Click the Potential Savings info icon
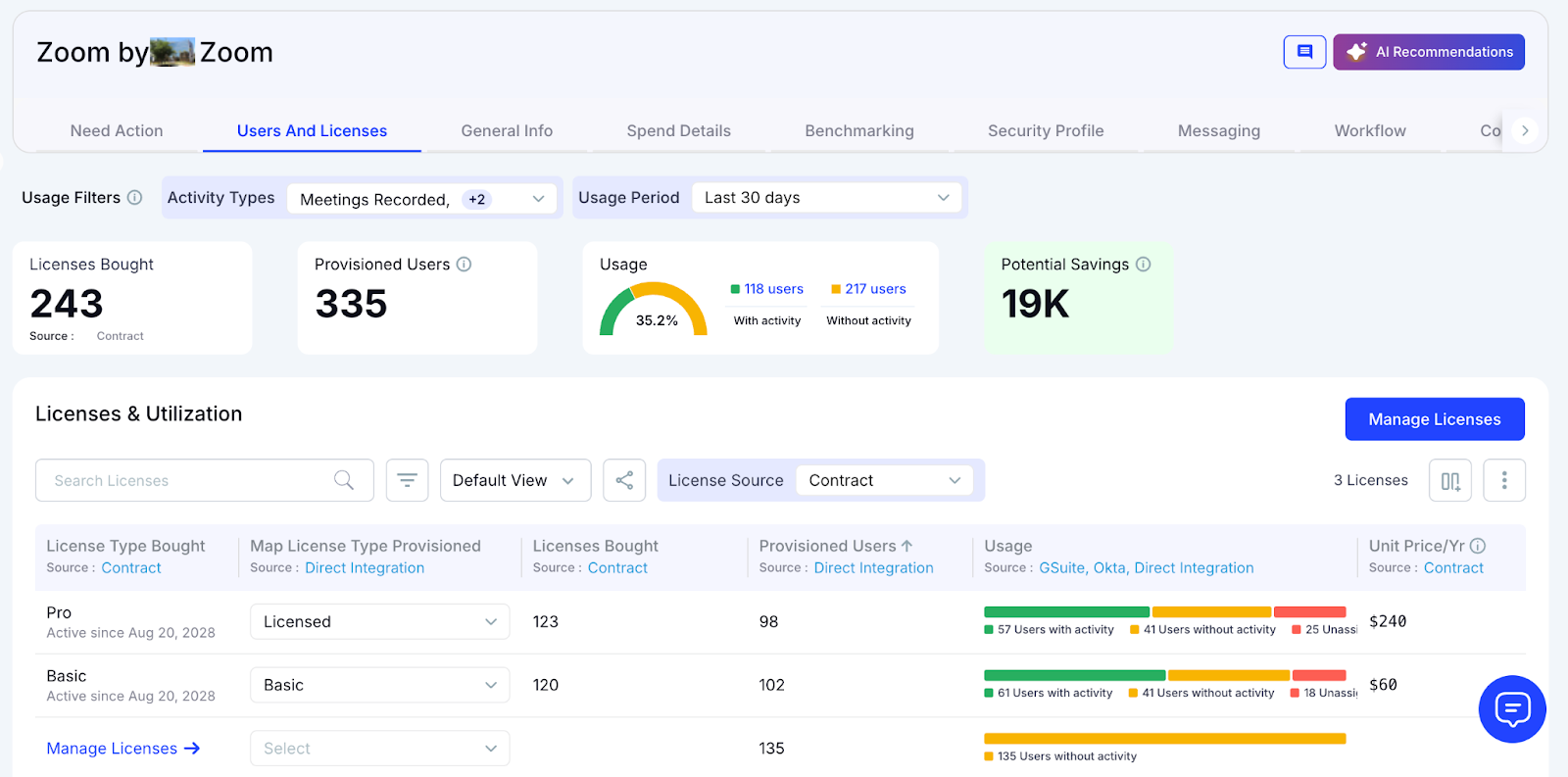 [1143, 264]
